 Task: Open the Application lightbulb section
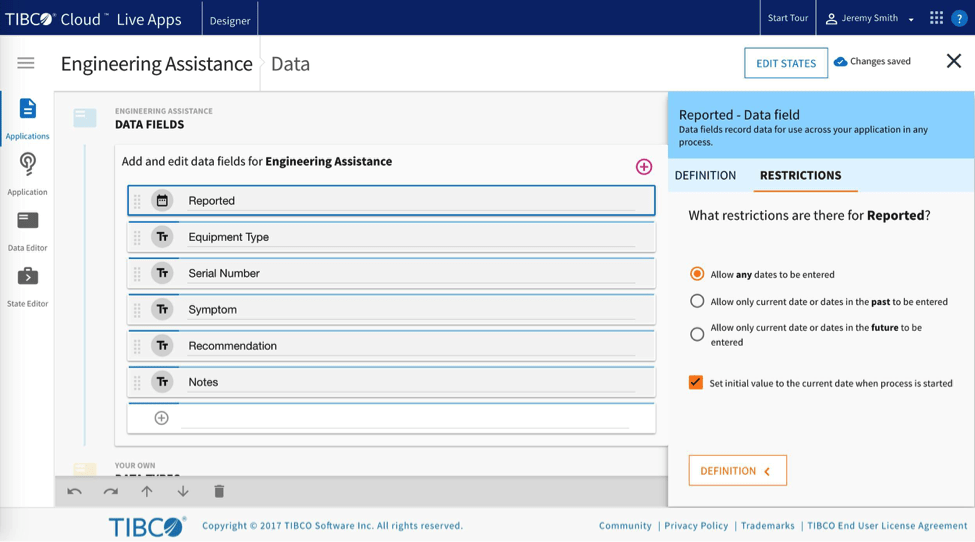point(27,173)
